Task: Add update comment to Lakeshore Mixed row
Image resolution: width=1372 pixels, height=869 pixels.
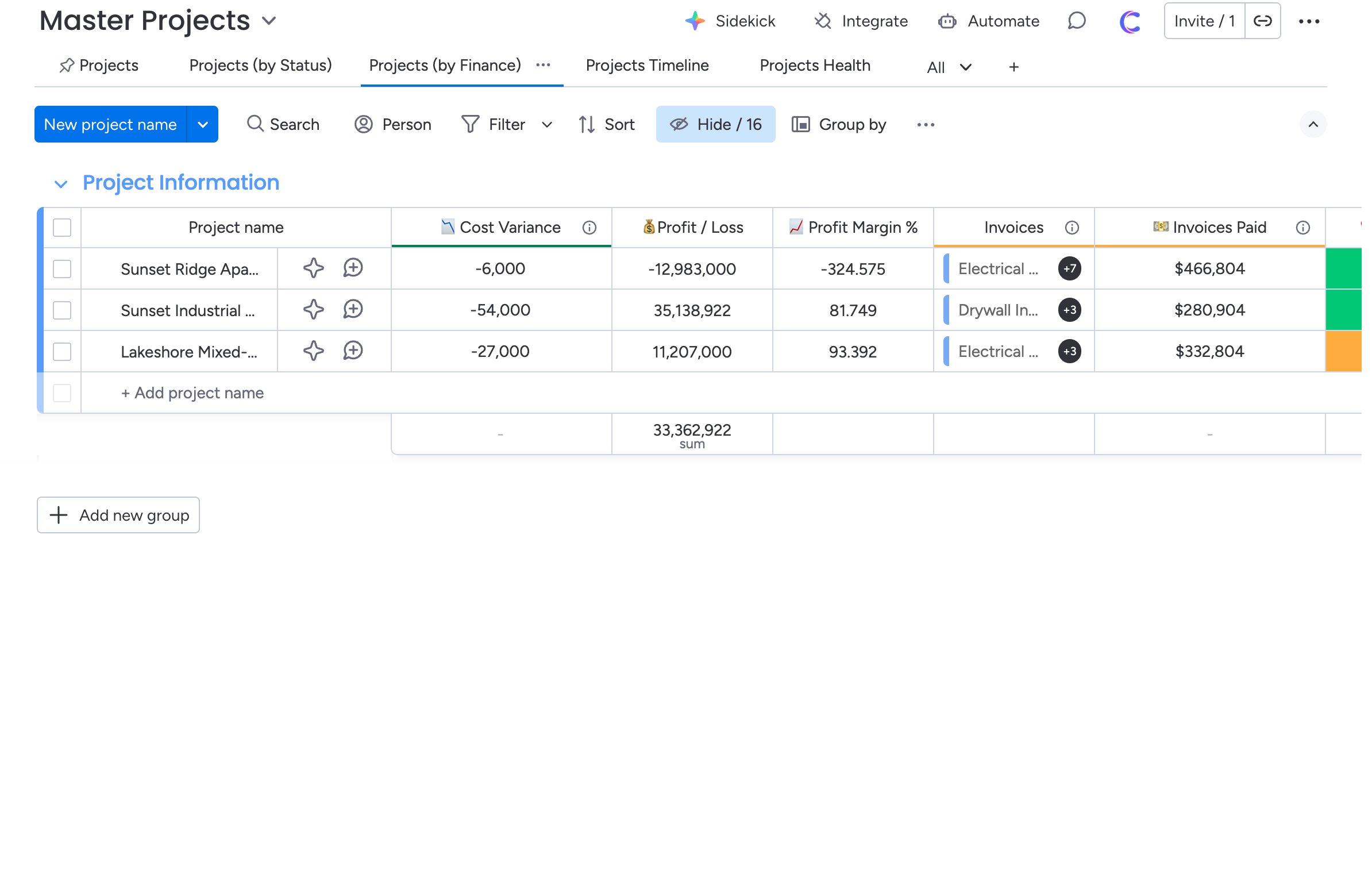Action: pos(353,351)
